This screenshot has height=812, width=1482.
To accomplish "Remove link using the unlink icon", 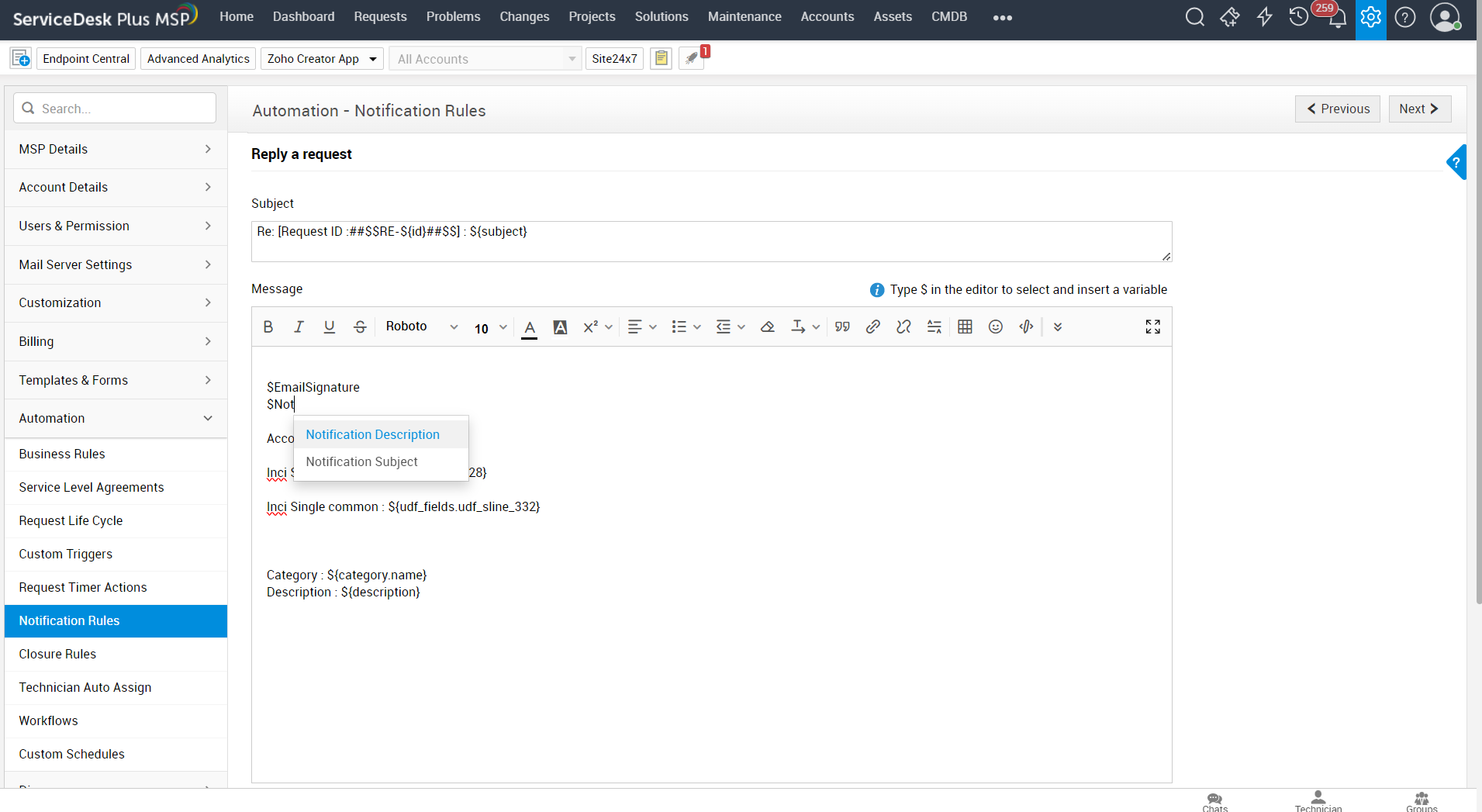I will pos(903,327).
